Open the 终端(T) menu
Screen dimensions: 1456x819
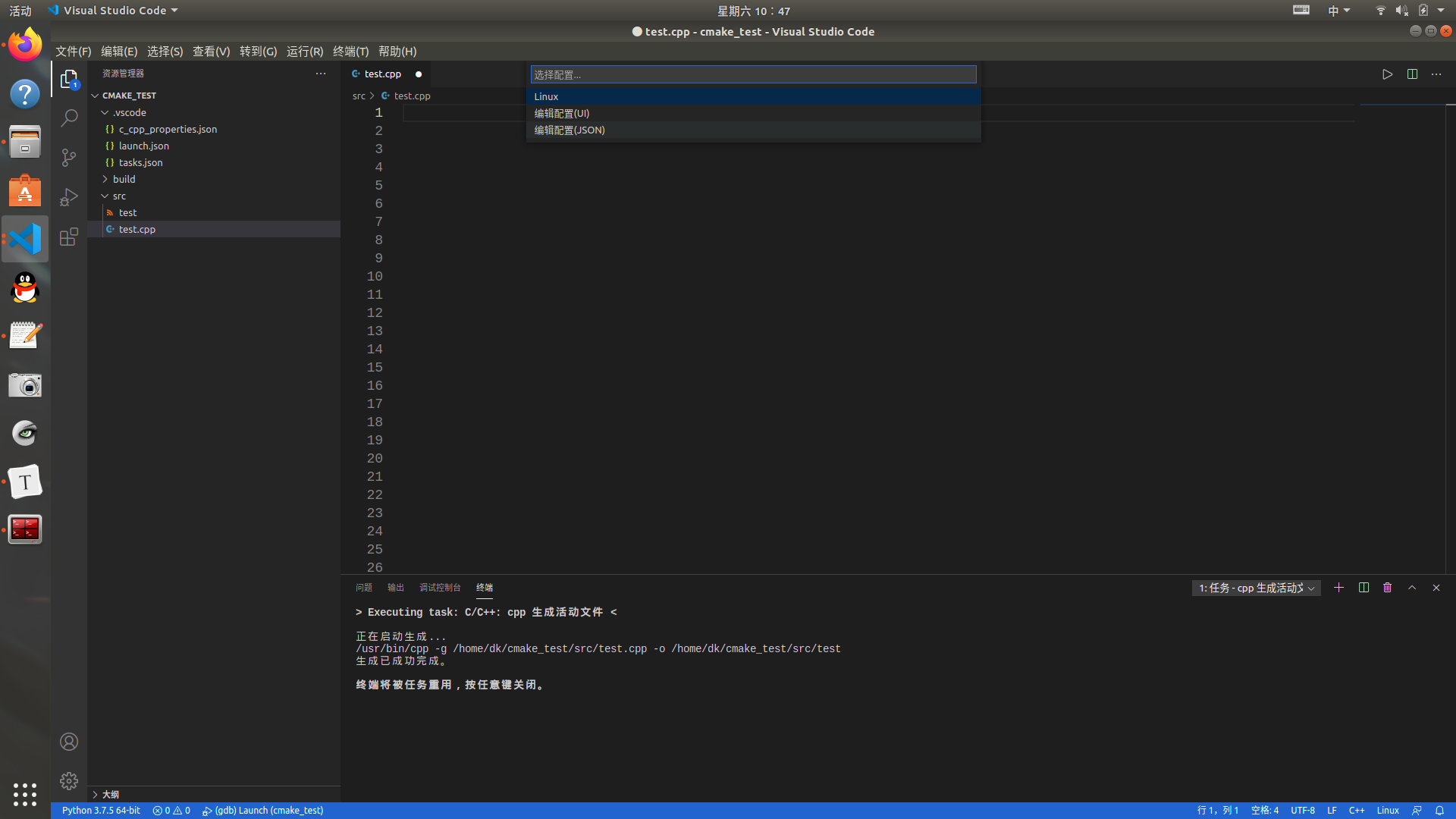click(350, 52)
